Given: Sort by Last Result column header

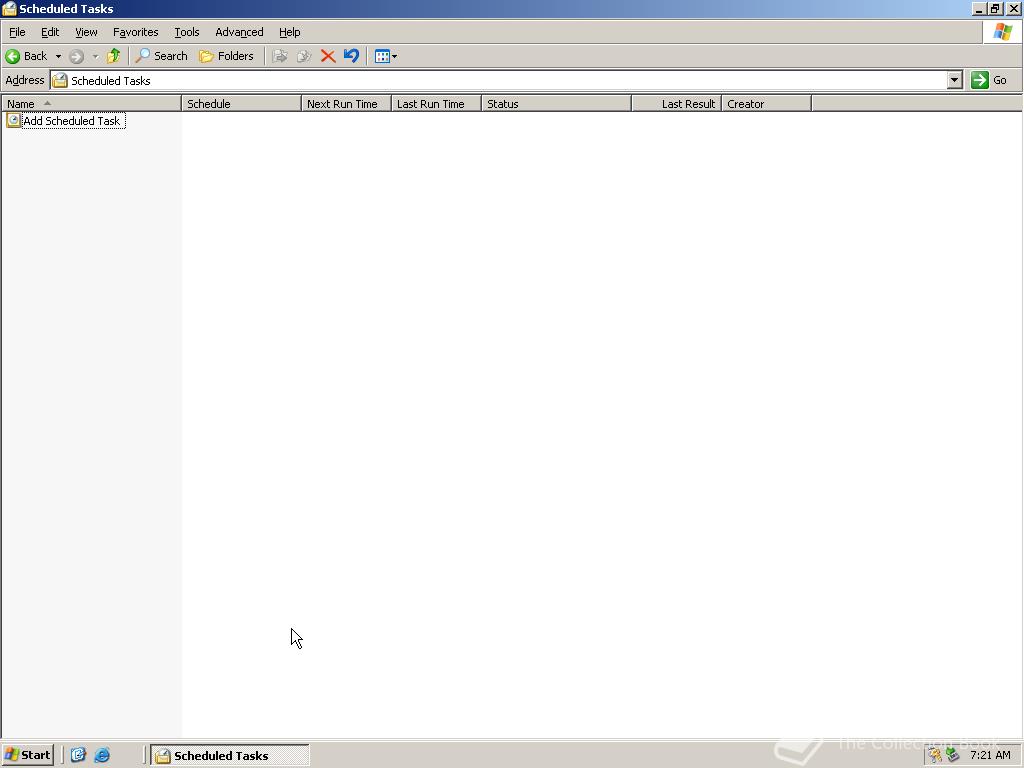Looking at the screenshot, I should tap(677, 104).
